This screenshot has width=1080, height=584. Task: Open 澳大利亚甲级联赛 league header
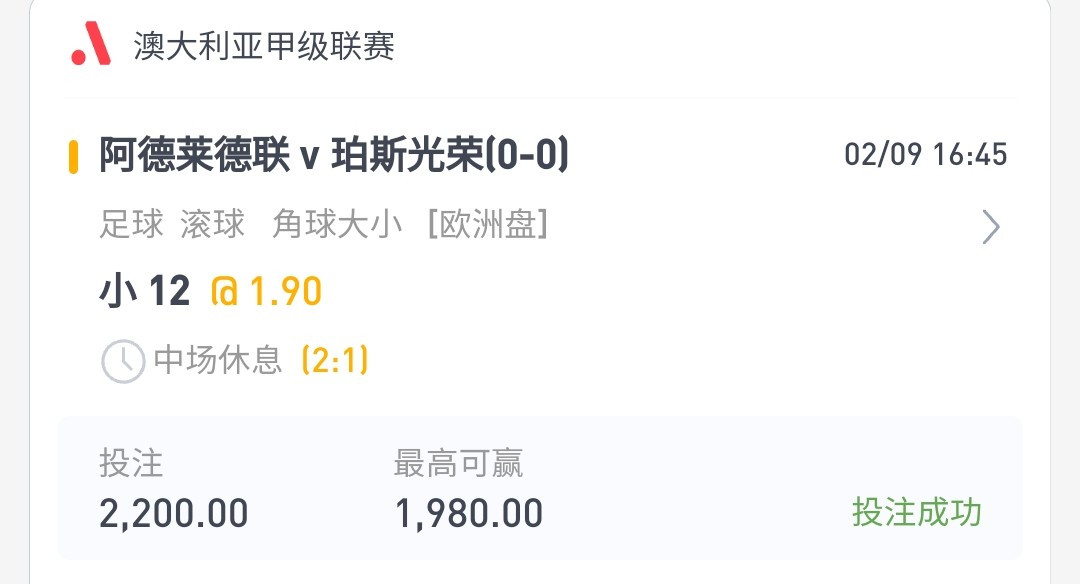click(264, 46)
